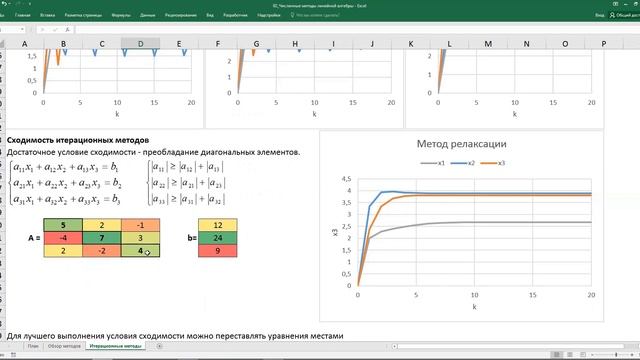Switch to Page Layout view in status bar

(570, 355)
